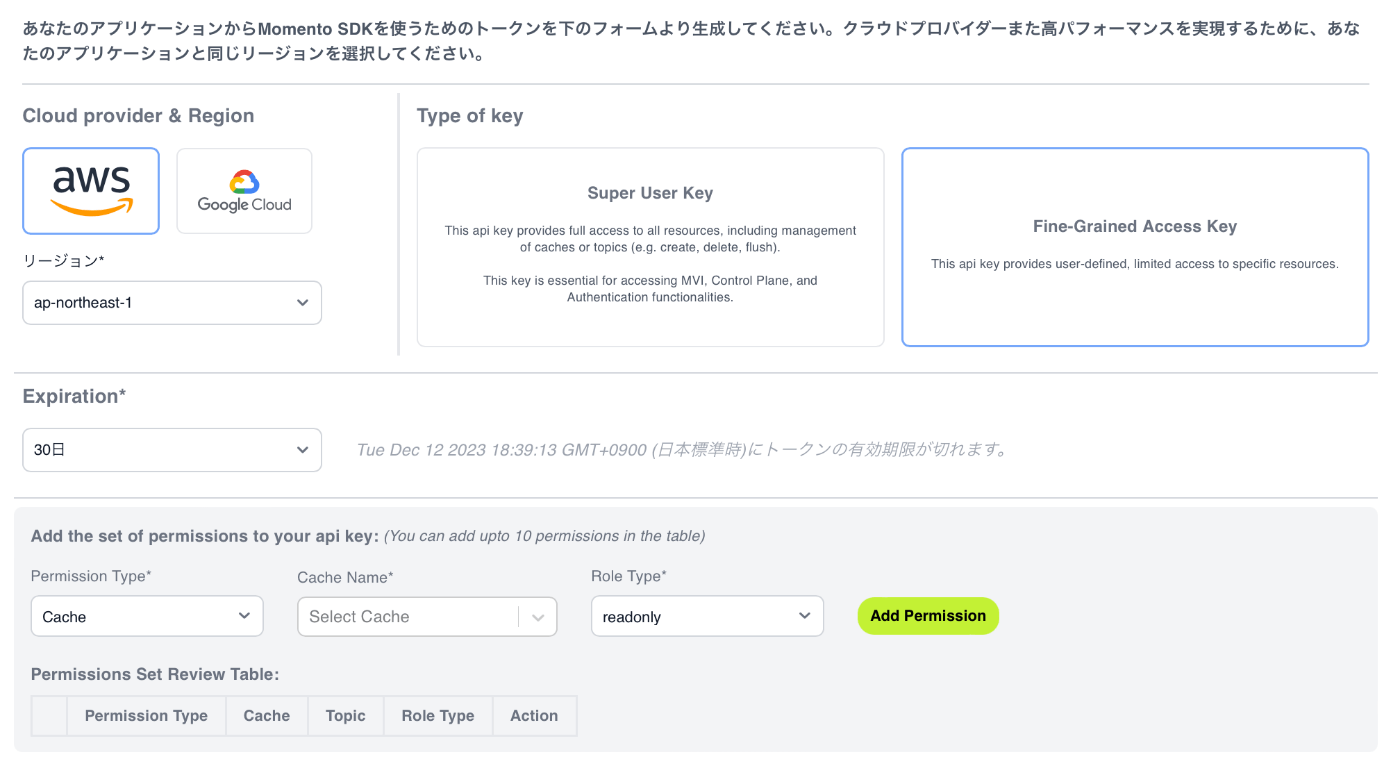Choose the Fine-Grained Access Key type
Screen dimensions: 1400x775
pyautogui.click(x=1135, y=247)
